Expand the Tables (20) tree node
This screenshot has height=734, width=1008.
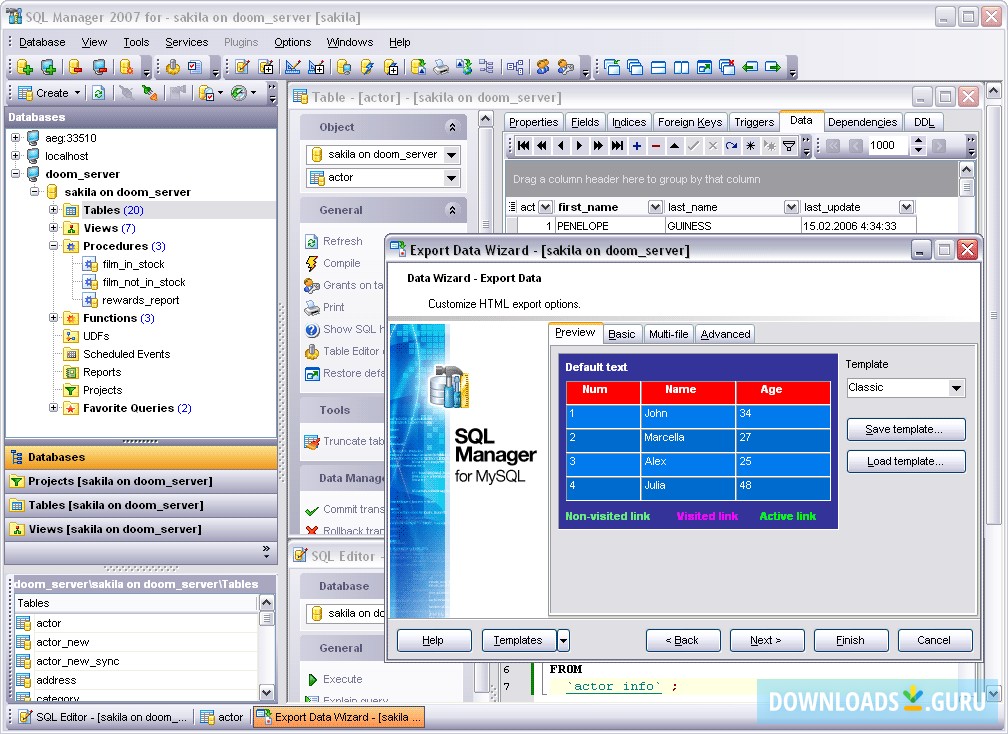(x=54, y=210)
